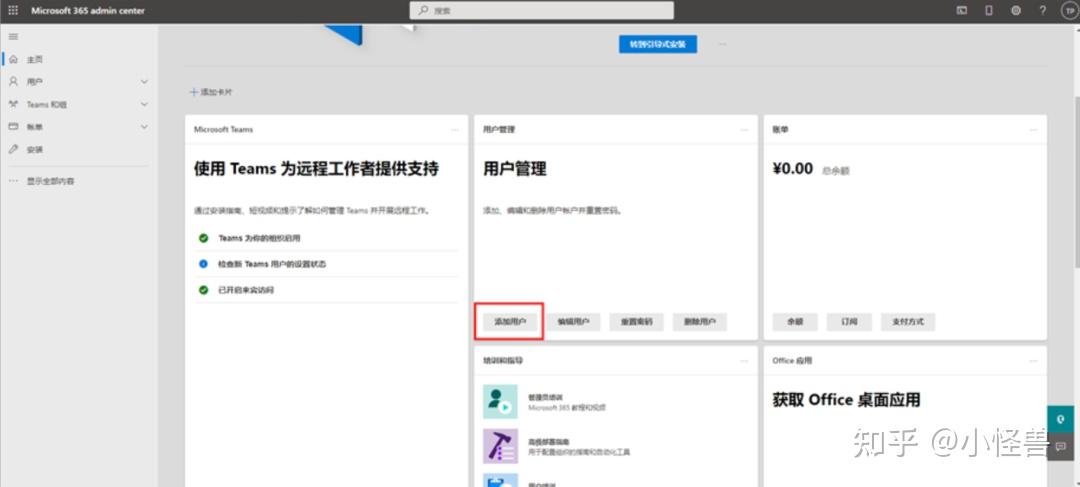Open the app launcher waffle icon

point(13,10)
